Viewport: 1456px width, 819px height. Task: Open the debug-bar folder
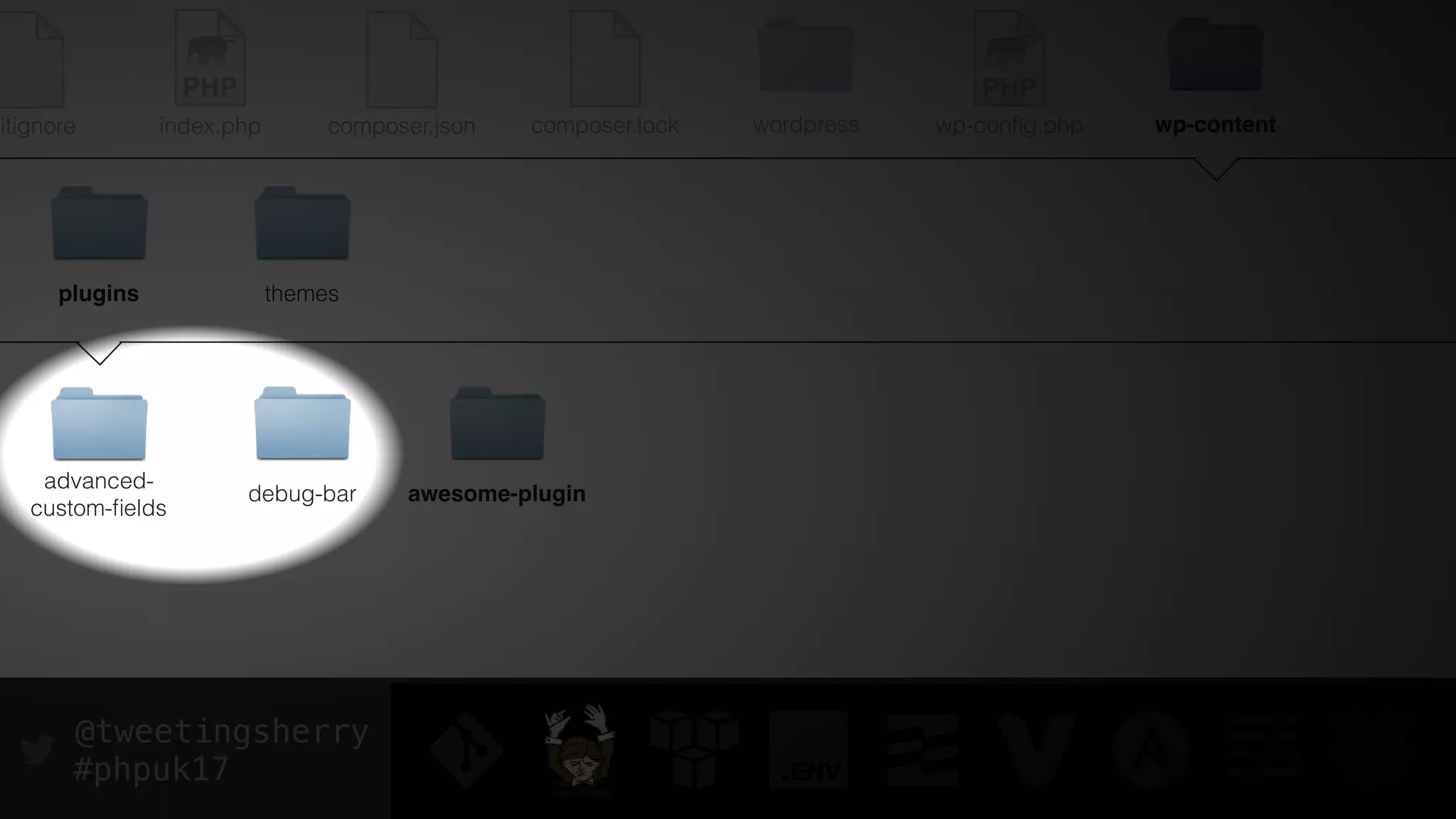click(x=302, y=425)
